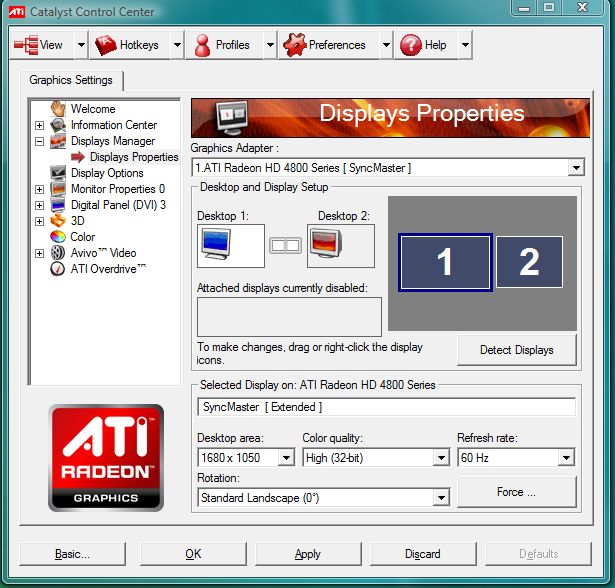Open the Refresh rate dropdown
615x588 pixels.
click(566, 458)
